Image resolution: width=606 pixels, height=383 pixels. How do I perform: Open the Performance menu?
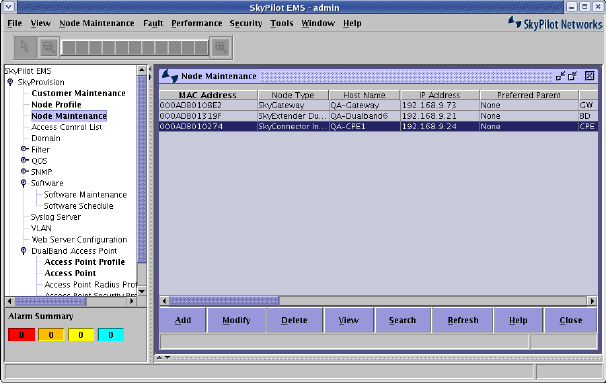[x=197, y=23]
